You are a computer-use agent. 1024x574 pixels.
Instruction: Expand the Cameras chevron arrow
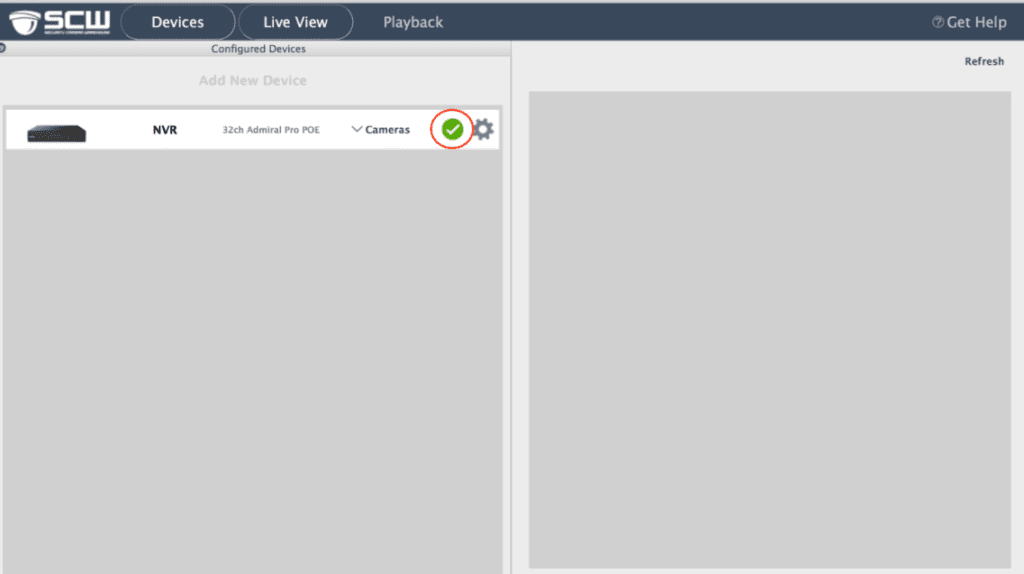[357, 129]
